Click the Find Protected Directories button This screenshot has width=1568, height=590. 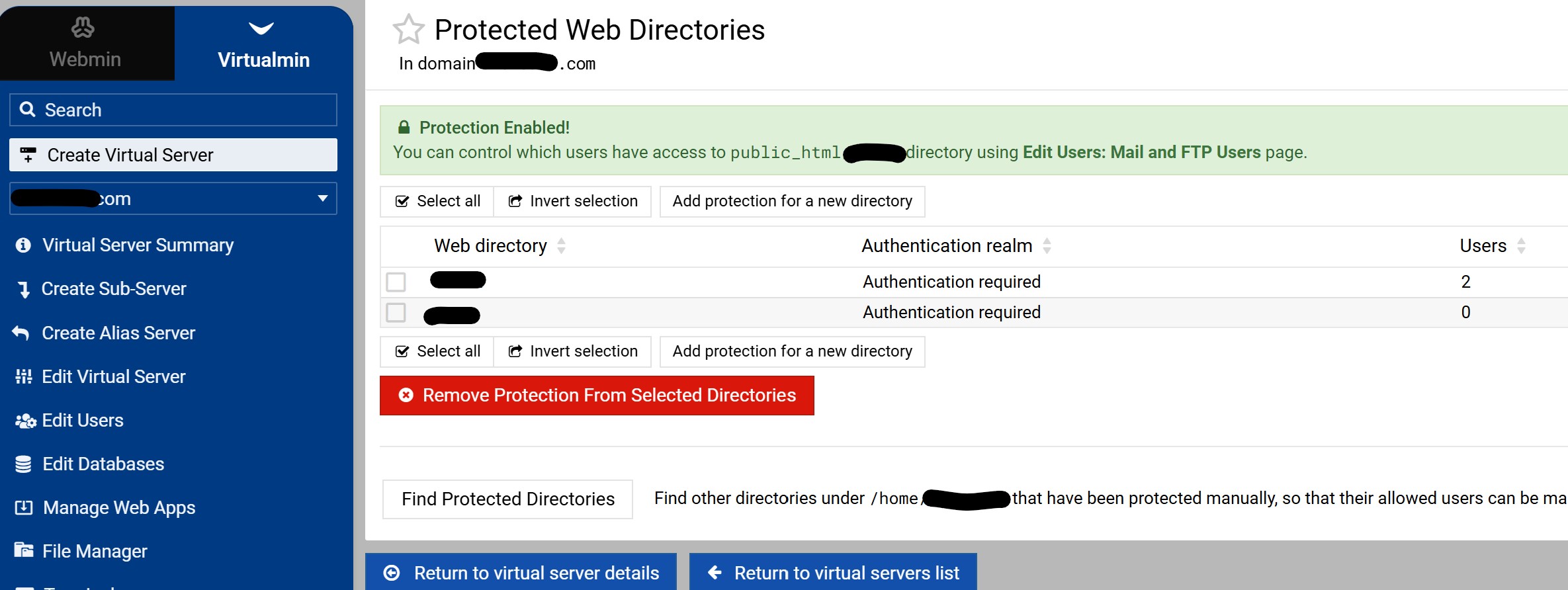[507, 499]
